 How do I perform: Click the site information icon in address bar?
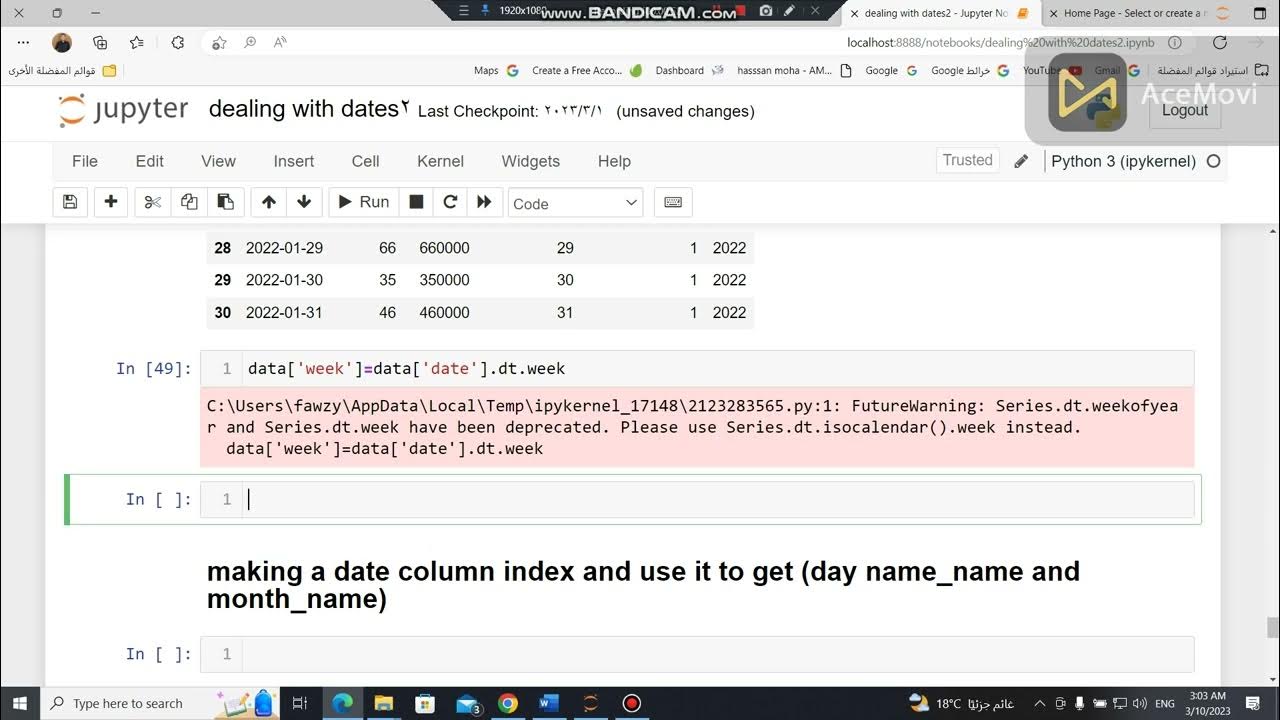pos(1175,43)
